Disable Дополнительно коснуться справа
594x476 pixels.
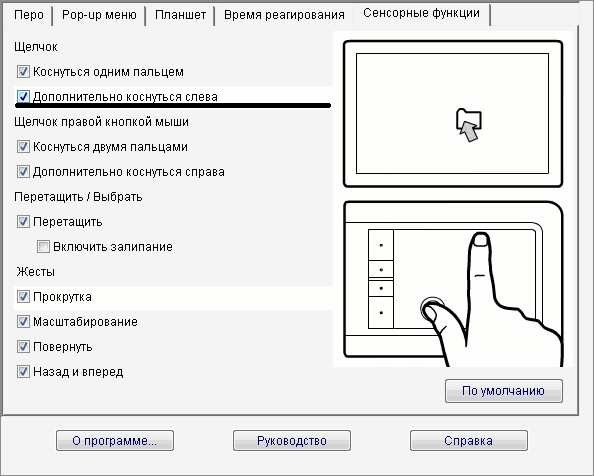click(x=23, y=172)
